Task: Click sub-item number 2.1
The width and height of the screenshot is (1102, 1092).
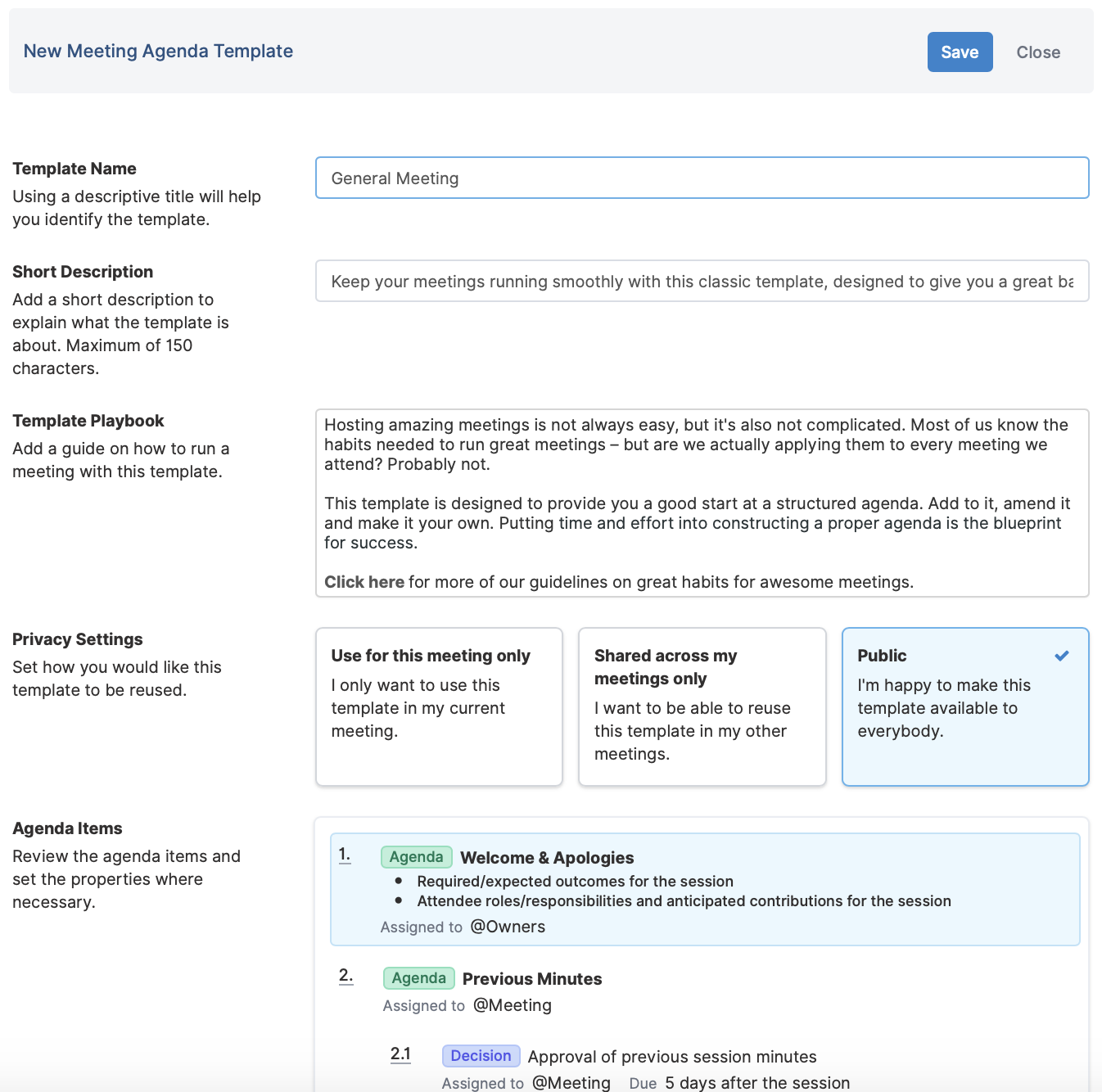Action: point(400,1054)
